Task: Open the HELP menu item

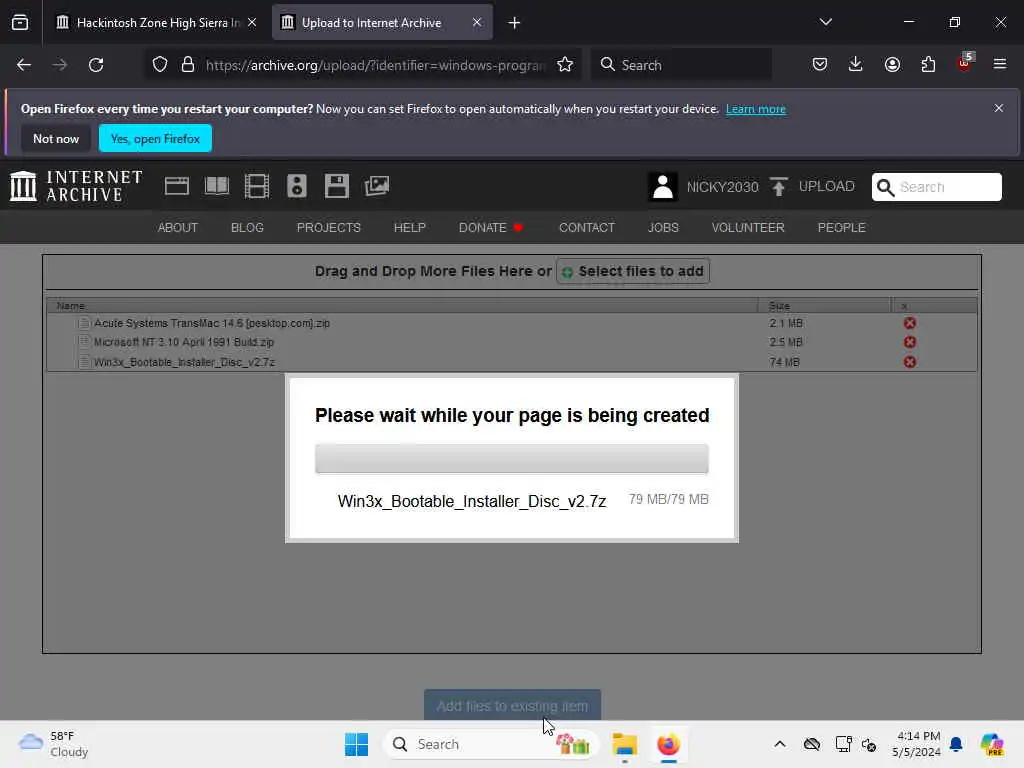Action: (x=409, y=228)
